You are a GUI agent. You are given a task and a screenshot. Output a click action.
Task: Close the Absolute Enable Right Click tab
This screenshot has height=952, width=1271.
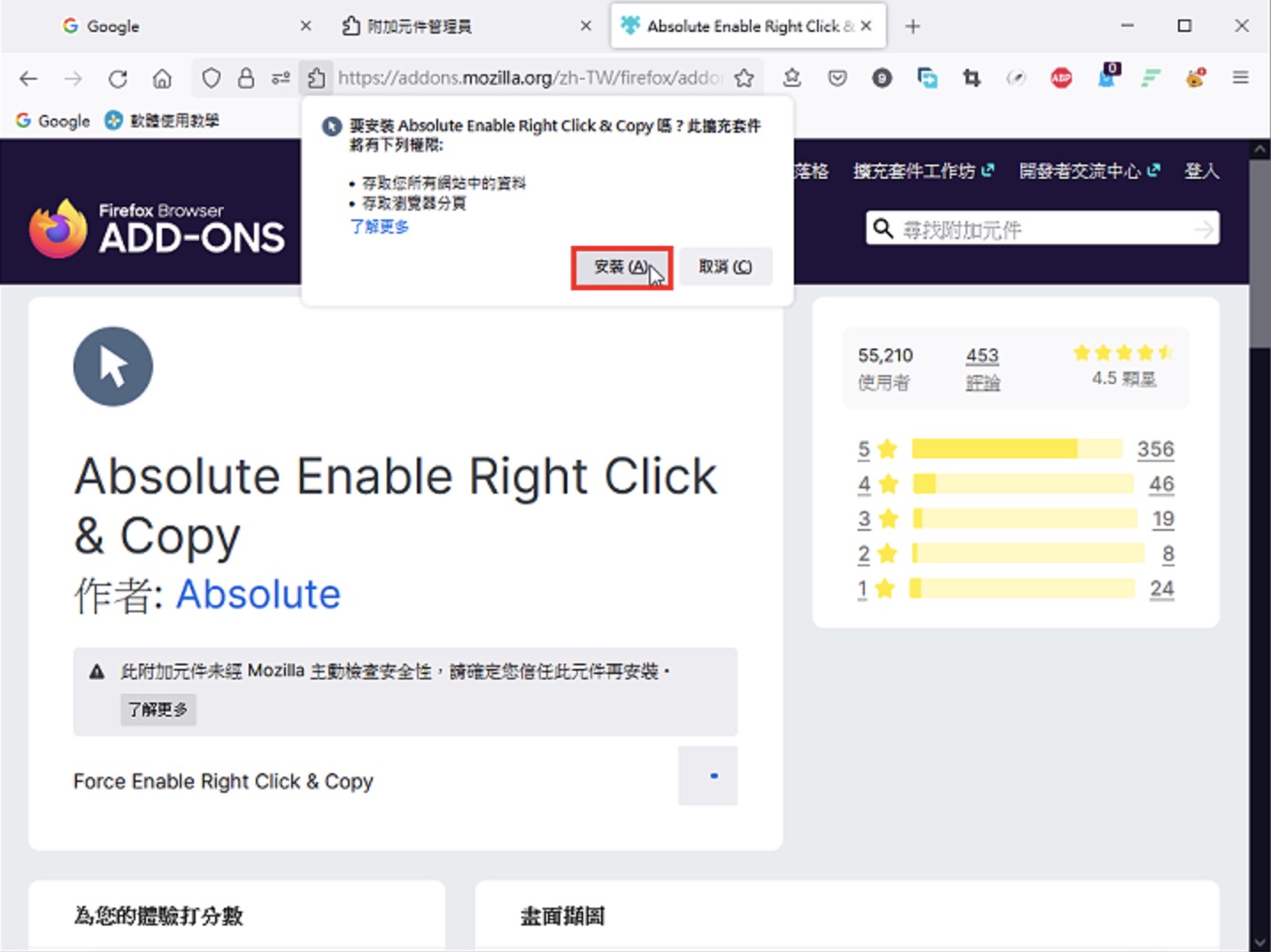coord(867,26)
